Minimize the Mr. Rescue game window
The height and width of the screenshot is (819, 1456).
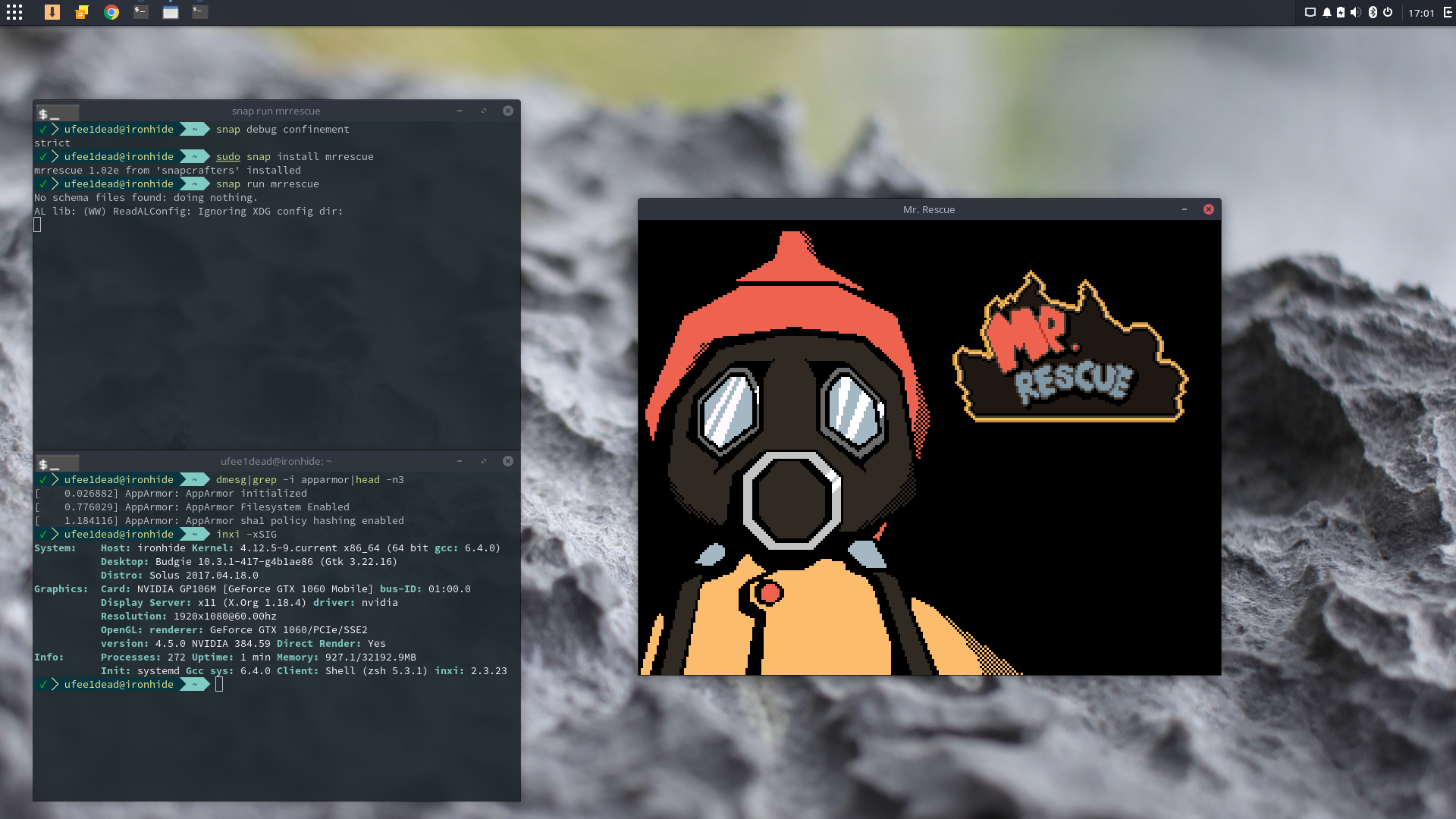1185,209
